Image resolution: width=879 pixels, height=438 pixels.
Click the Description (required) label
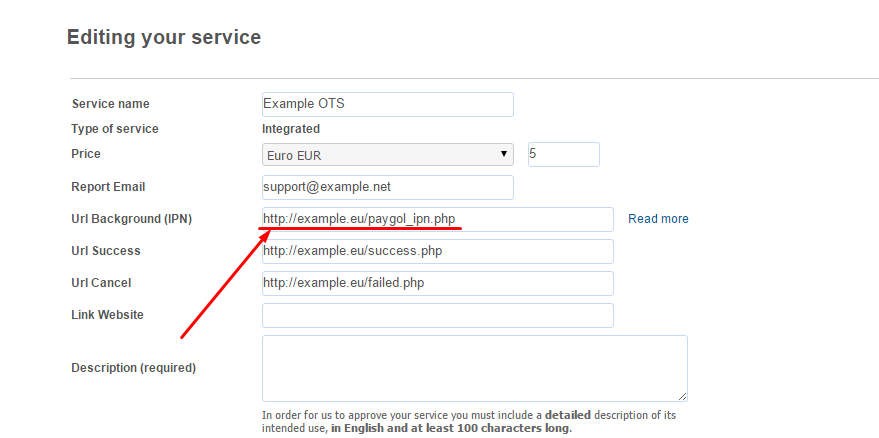click(x=133, y=368)
